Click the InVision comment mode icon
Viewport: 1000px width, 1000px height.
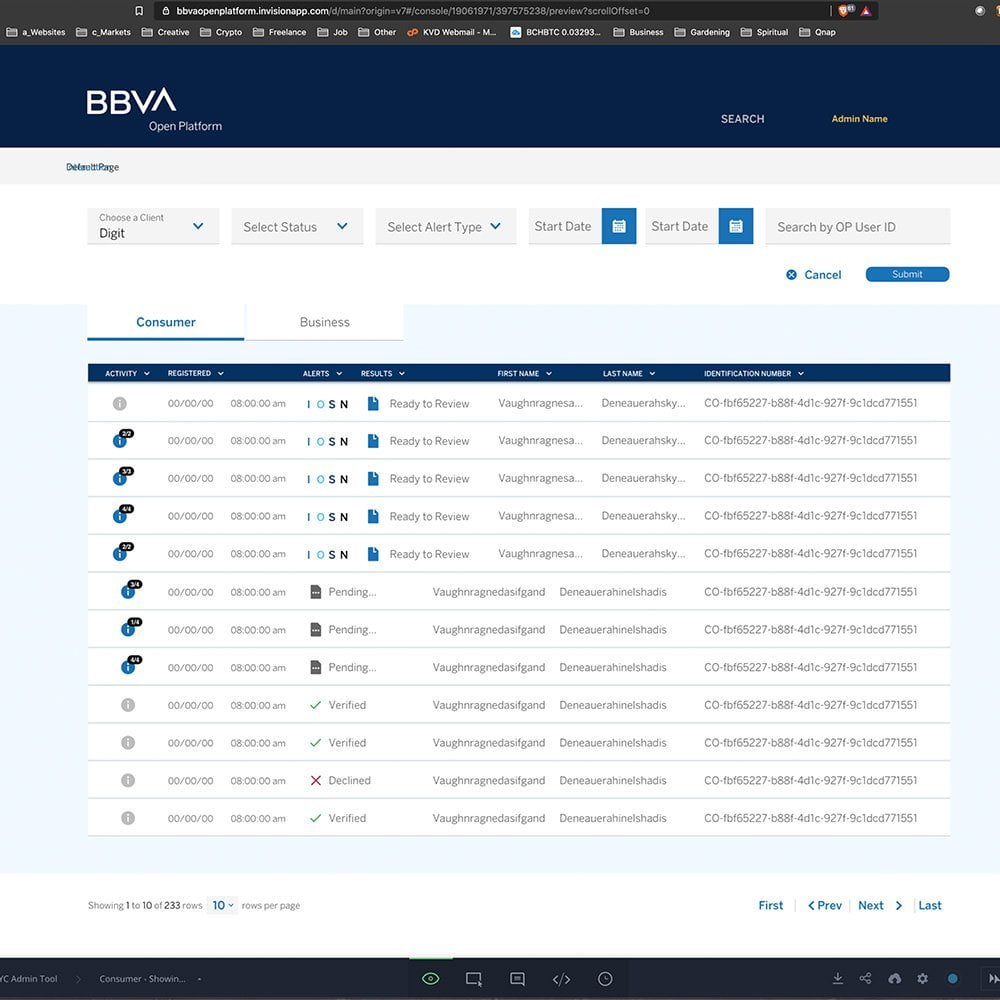(x=517, y=979)
